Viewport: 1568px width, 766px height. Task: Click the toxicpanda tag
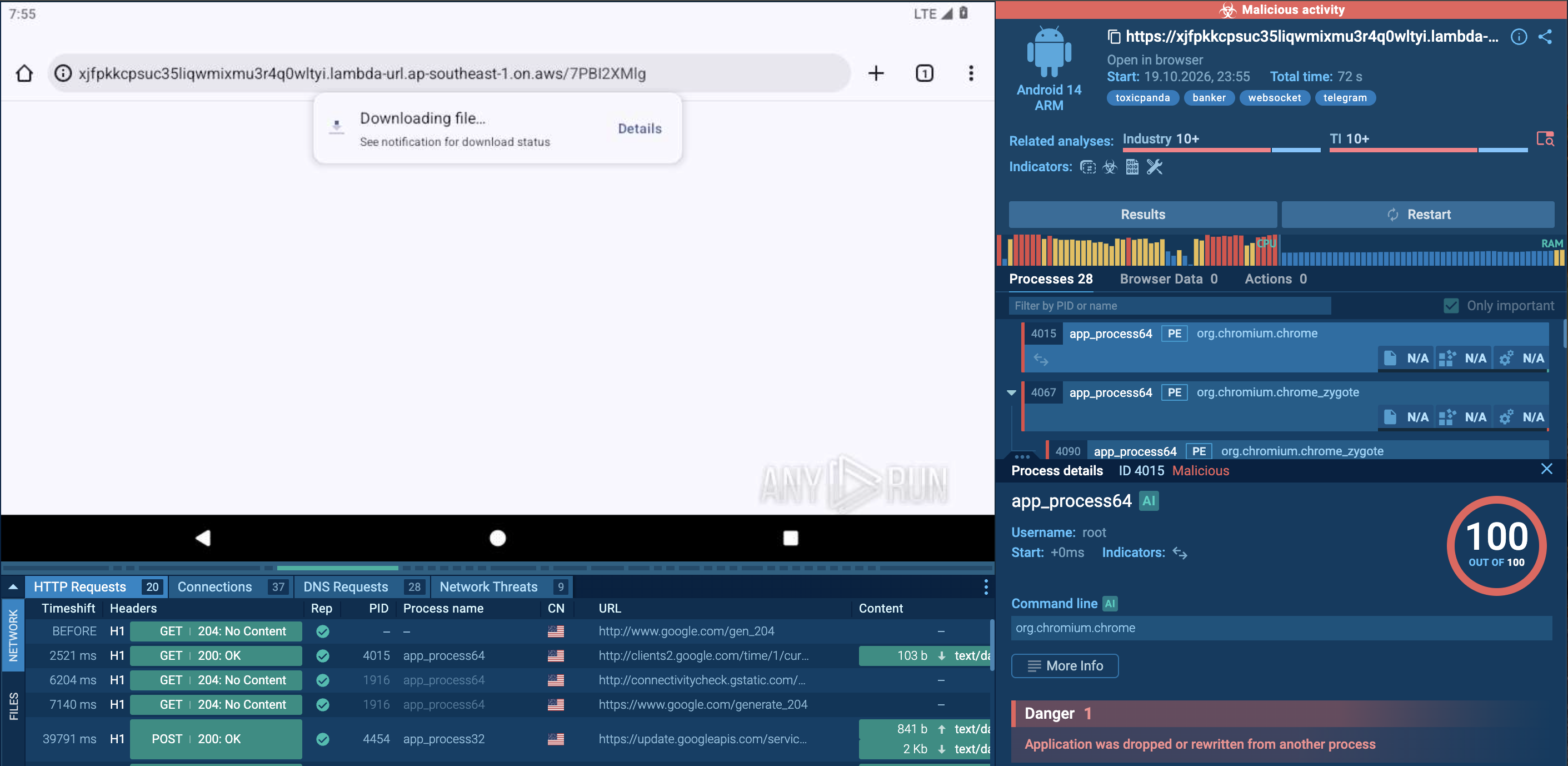tap(1142, 98)
